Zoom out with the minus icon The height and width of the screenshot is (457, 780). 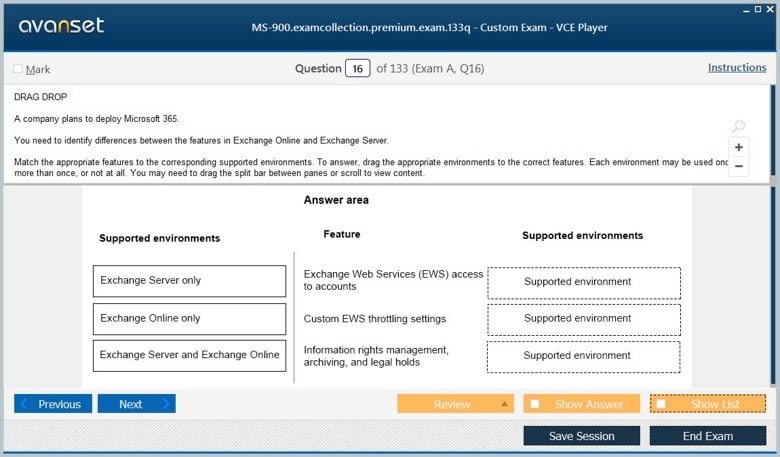739,166
